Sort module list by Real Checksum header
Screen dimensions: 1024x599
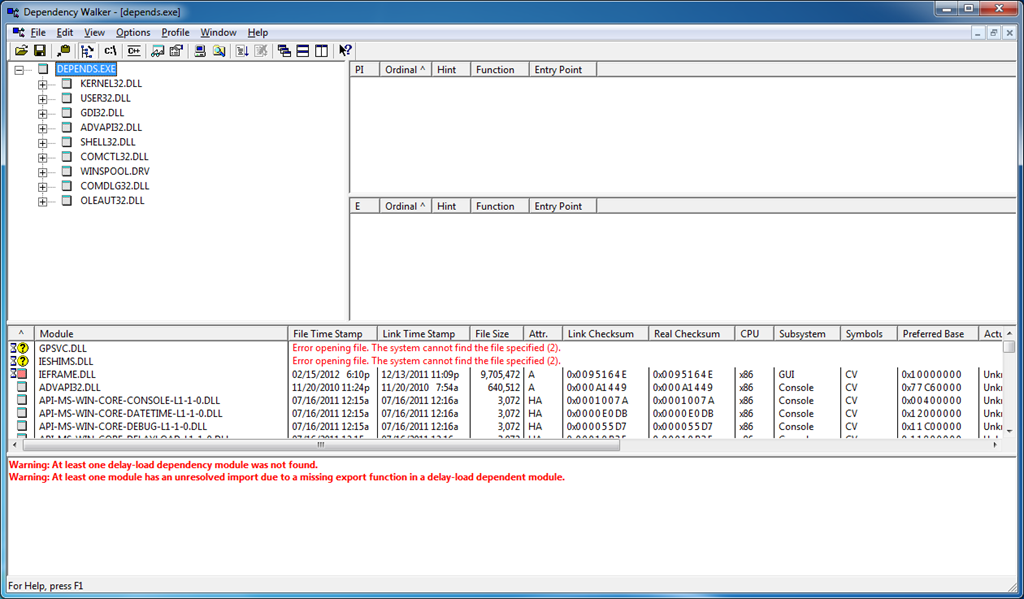tap(692, 334)
